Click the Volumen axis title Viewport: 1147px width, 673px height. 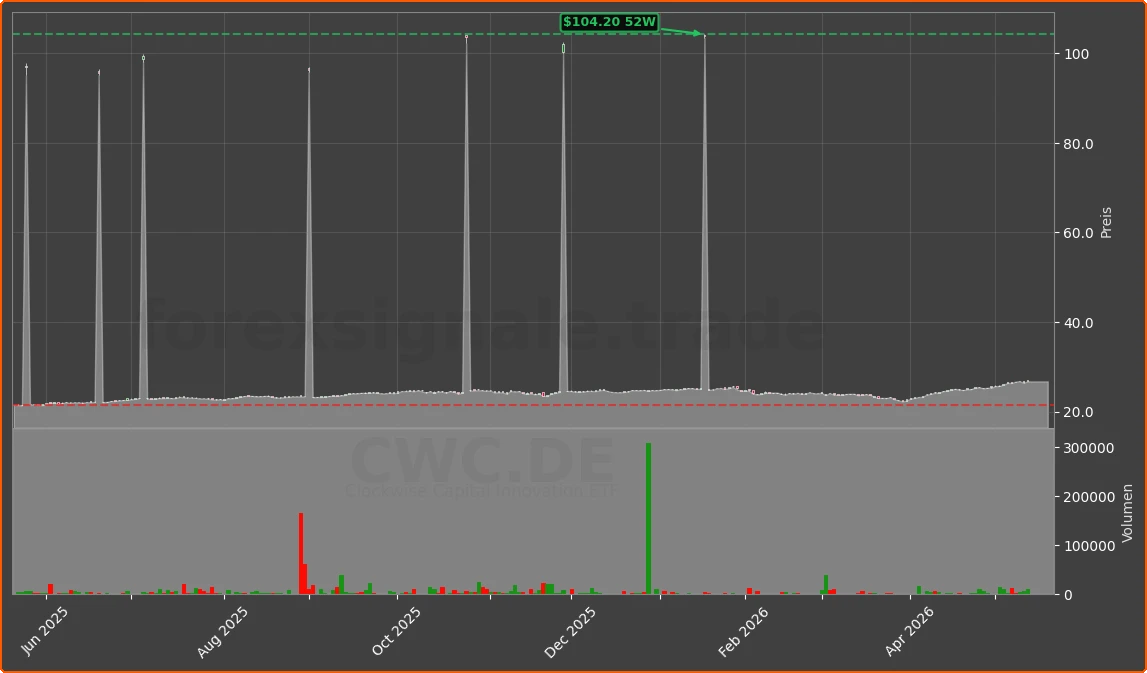tap(1127, 513)
